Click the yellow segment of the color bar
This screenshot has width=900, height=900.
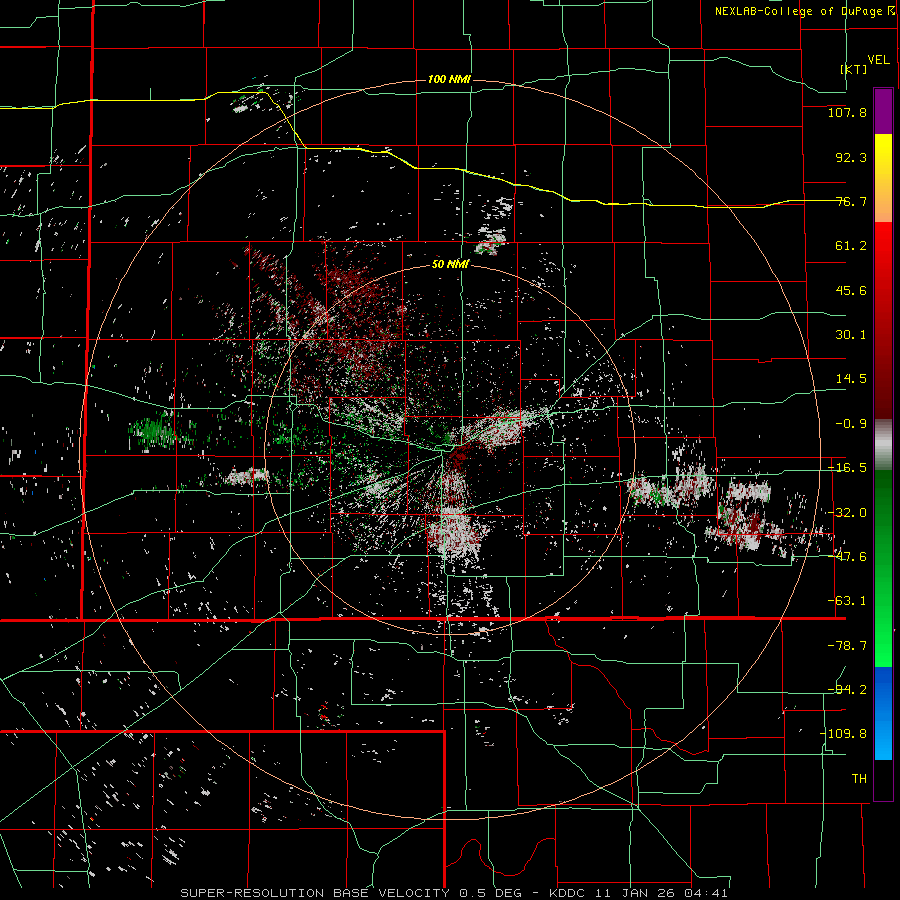pos(883,178)
